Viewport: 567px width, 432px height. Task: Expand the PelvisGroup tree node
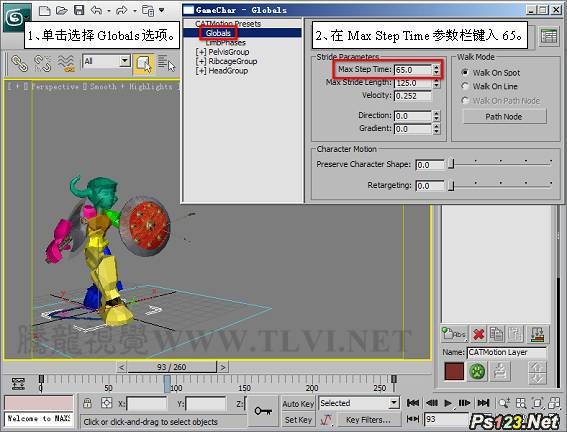coord(201,52)
